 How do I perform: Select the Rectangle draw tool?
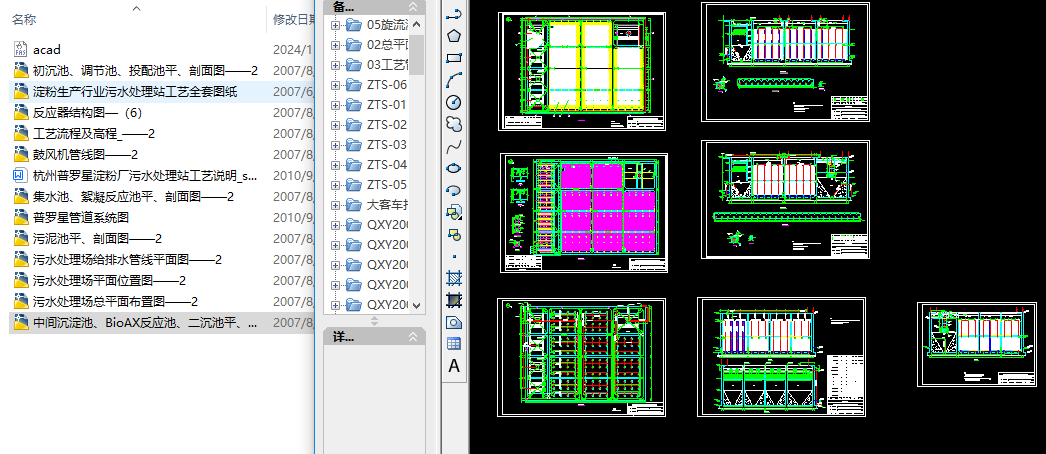coord(454,58)
